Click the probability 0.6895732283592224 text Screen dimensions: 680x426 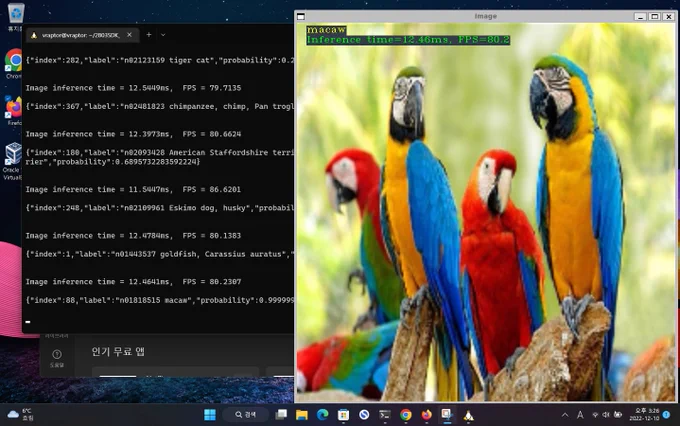tap(155, 162)
